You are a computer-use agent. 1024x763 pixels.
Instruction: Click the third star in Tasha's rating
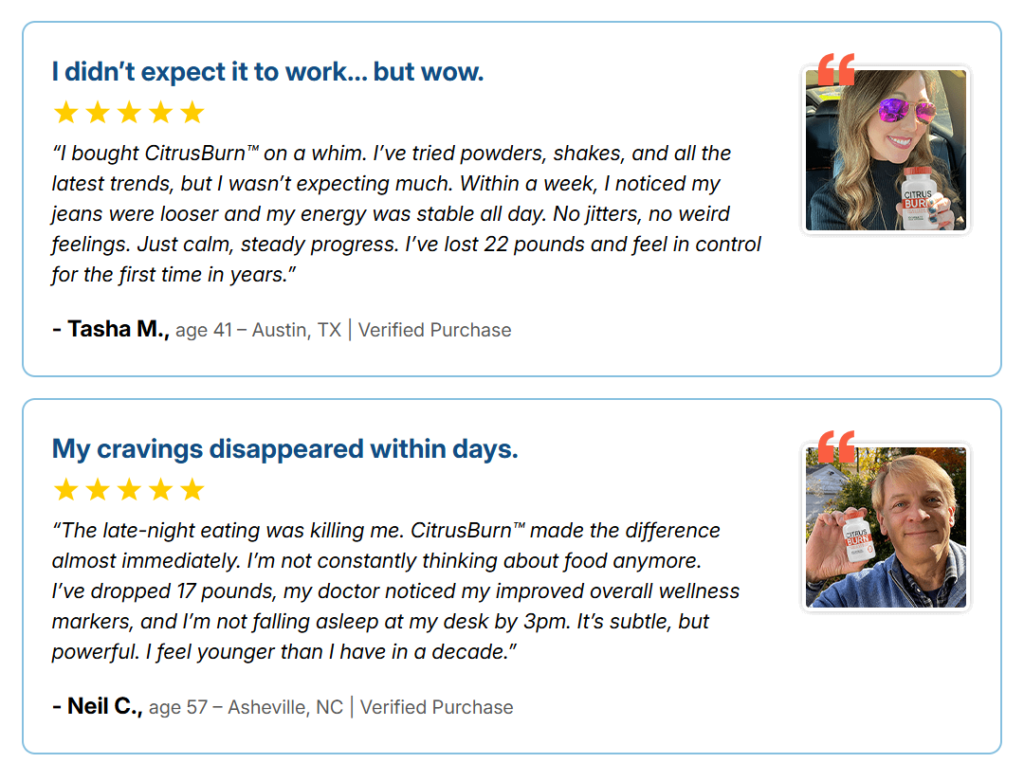click(x=129, y=112)
